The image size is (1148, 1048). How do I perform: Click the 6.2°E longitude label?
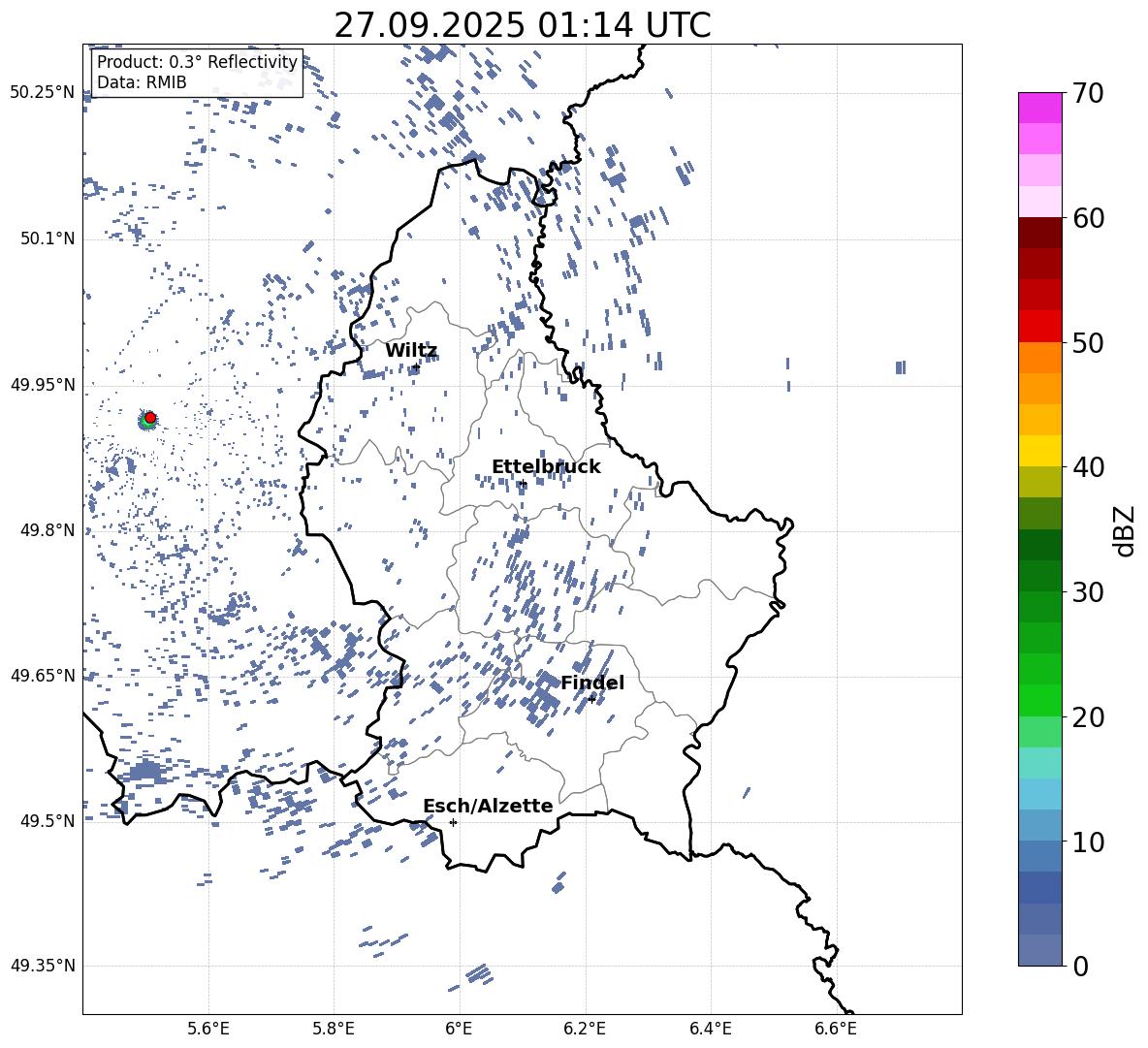(585, 1029)
